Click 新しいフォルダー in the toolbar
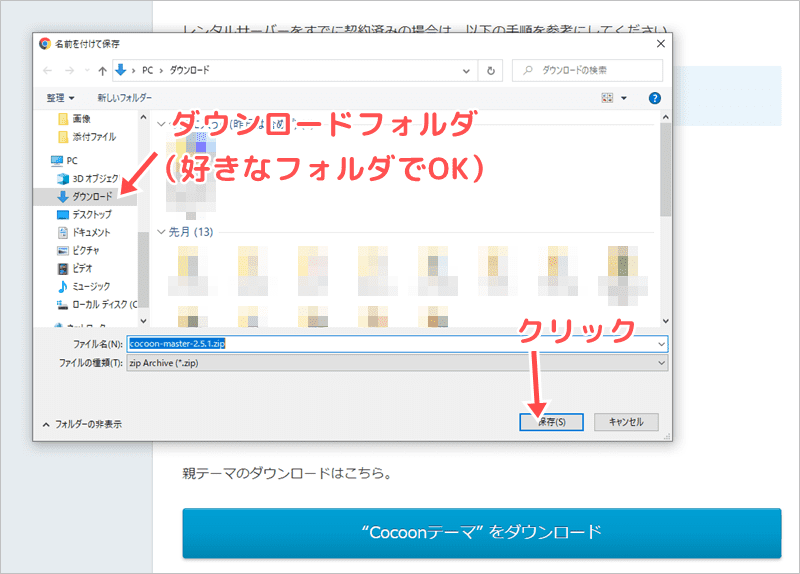 click(x=124, y=98)
